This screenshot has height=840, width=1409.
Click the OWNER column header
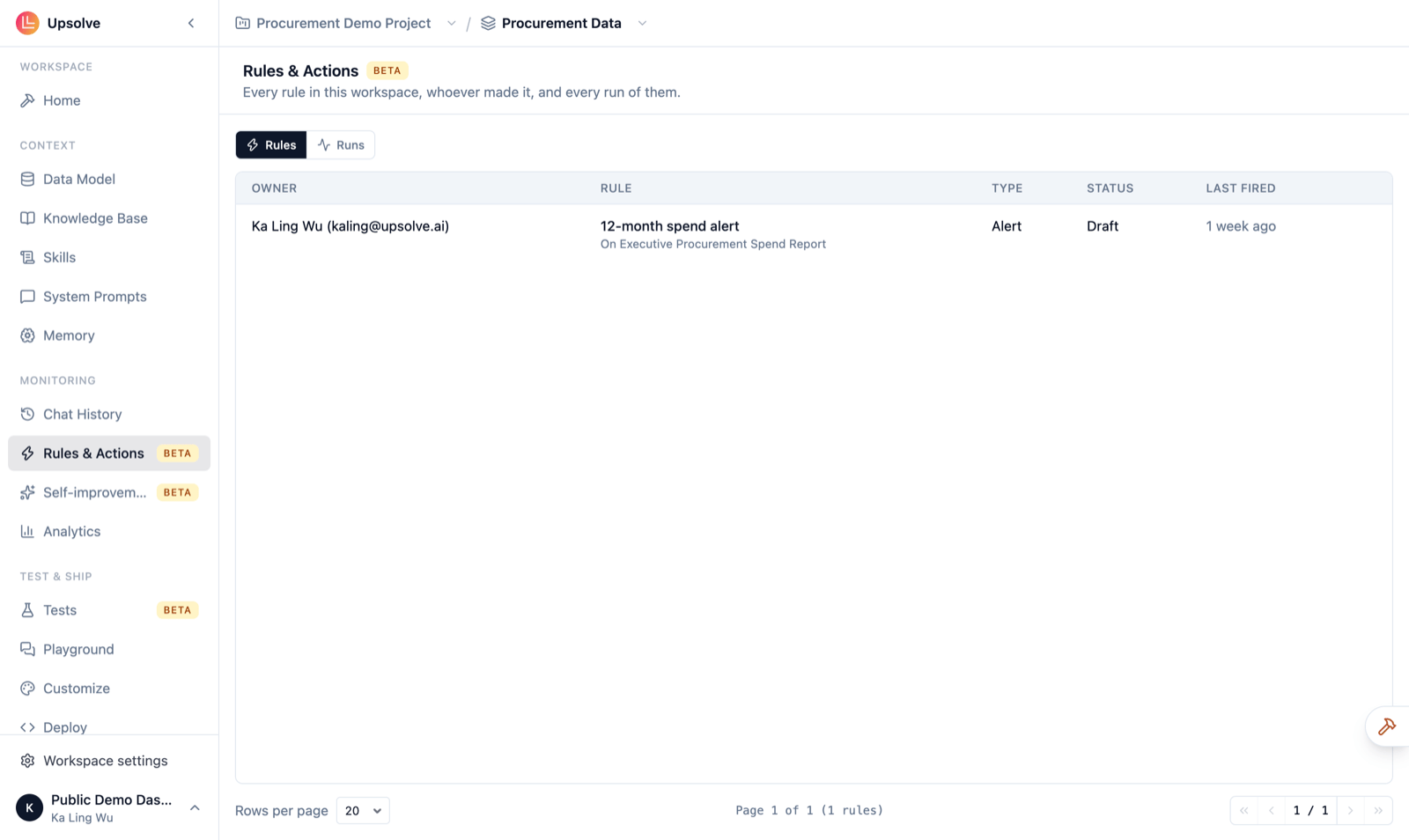[274, 188]
